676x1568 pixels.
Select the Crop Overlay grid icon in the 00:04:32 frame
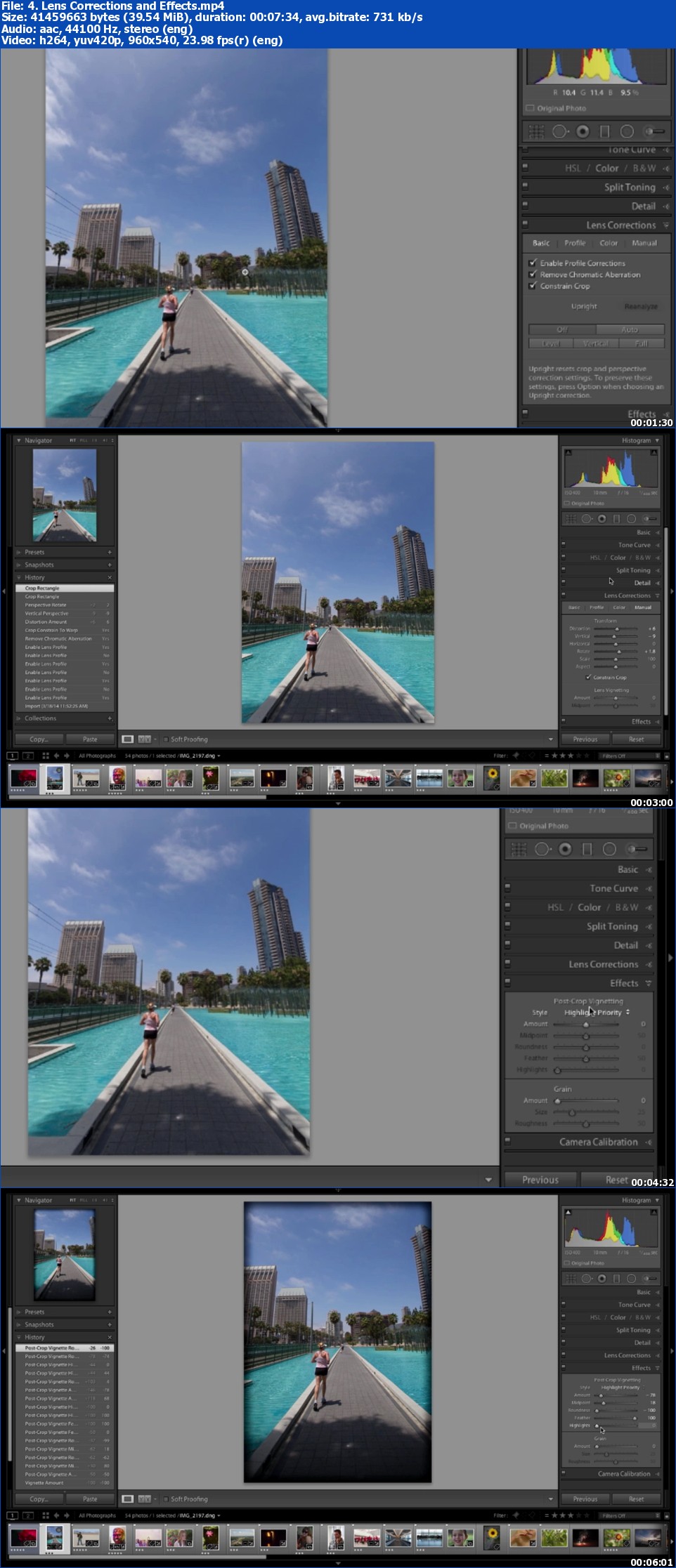519,849
